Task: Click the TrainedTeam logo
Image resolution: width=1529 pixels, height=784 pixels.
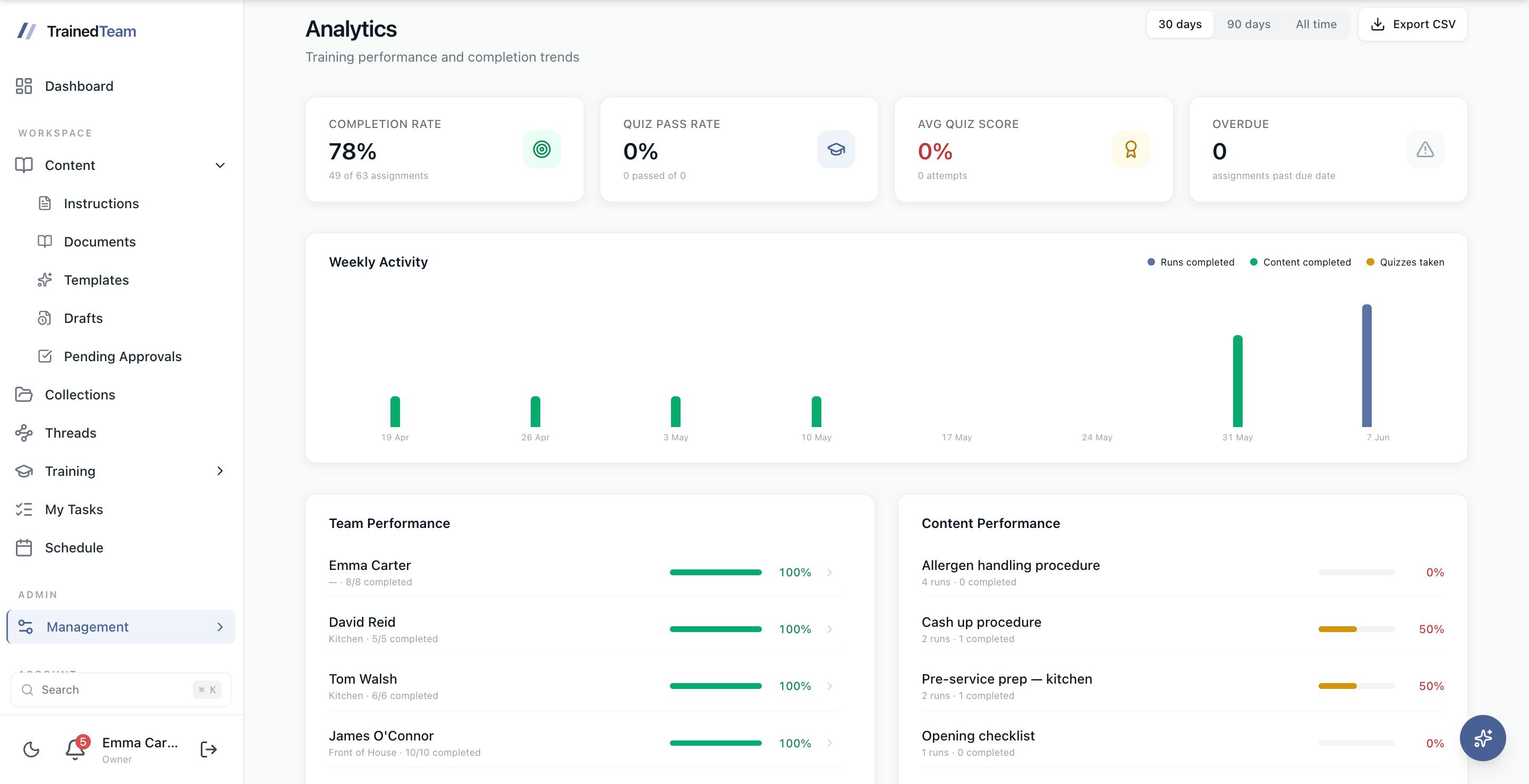Action: 77,31
